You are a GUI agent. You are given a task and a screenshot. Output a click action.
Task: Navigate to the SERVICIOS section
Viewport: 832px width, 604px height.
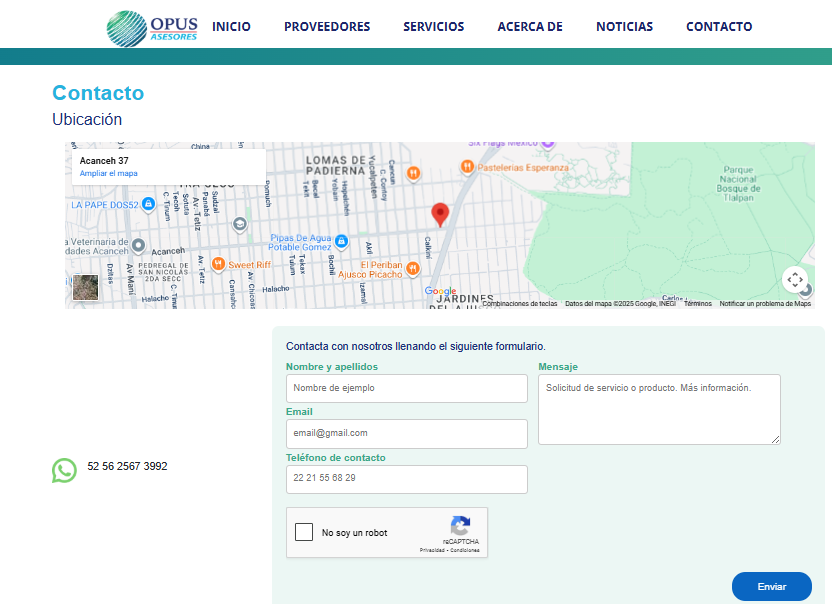pos(434,27)
